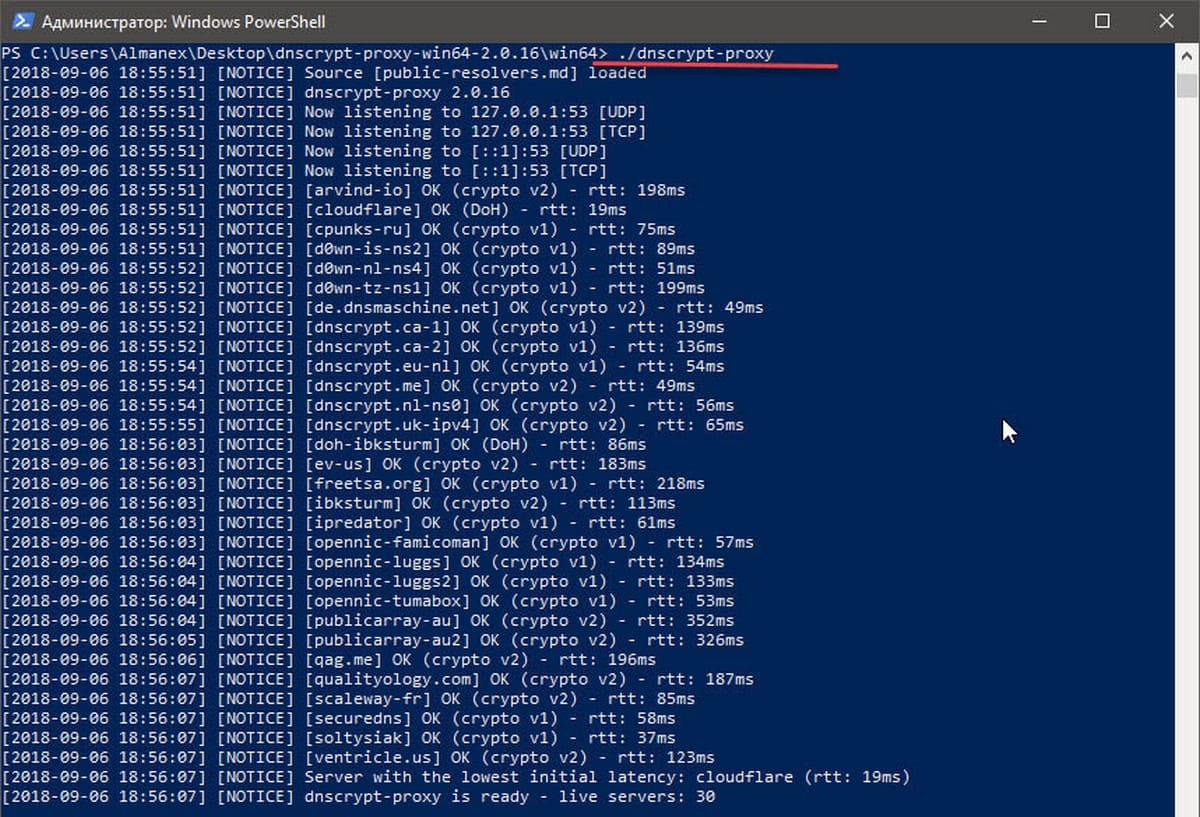The image size is (1200, 817).
Task: Click the window title 'Администратор: Windows PowerShell'
Action: pyautogui.click(x=183, y=21)
